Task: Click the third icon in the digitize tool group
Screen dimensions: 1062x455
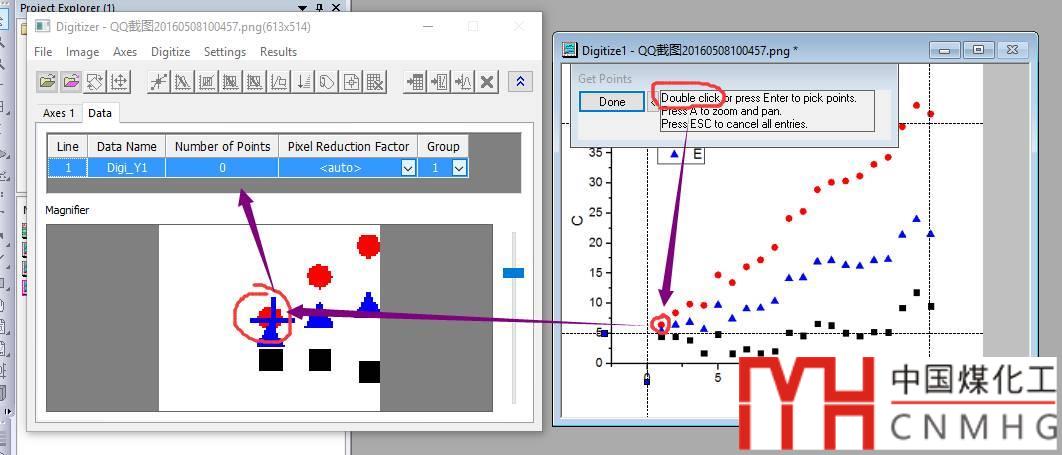Action: pyautogui.click(x=207, y=82)
